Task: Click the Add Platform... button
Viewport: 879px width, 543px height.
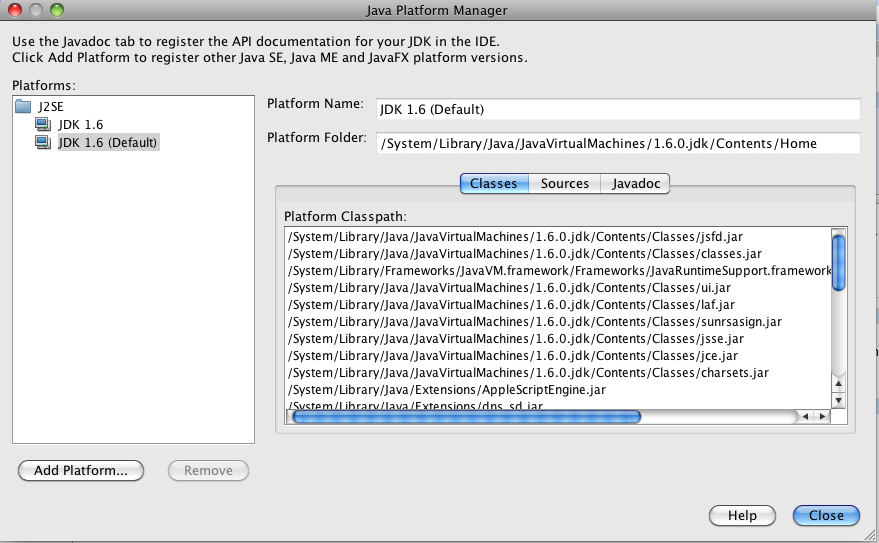Action: (81, 470)
